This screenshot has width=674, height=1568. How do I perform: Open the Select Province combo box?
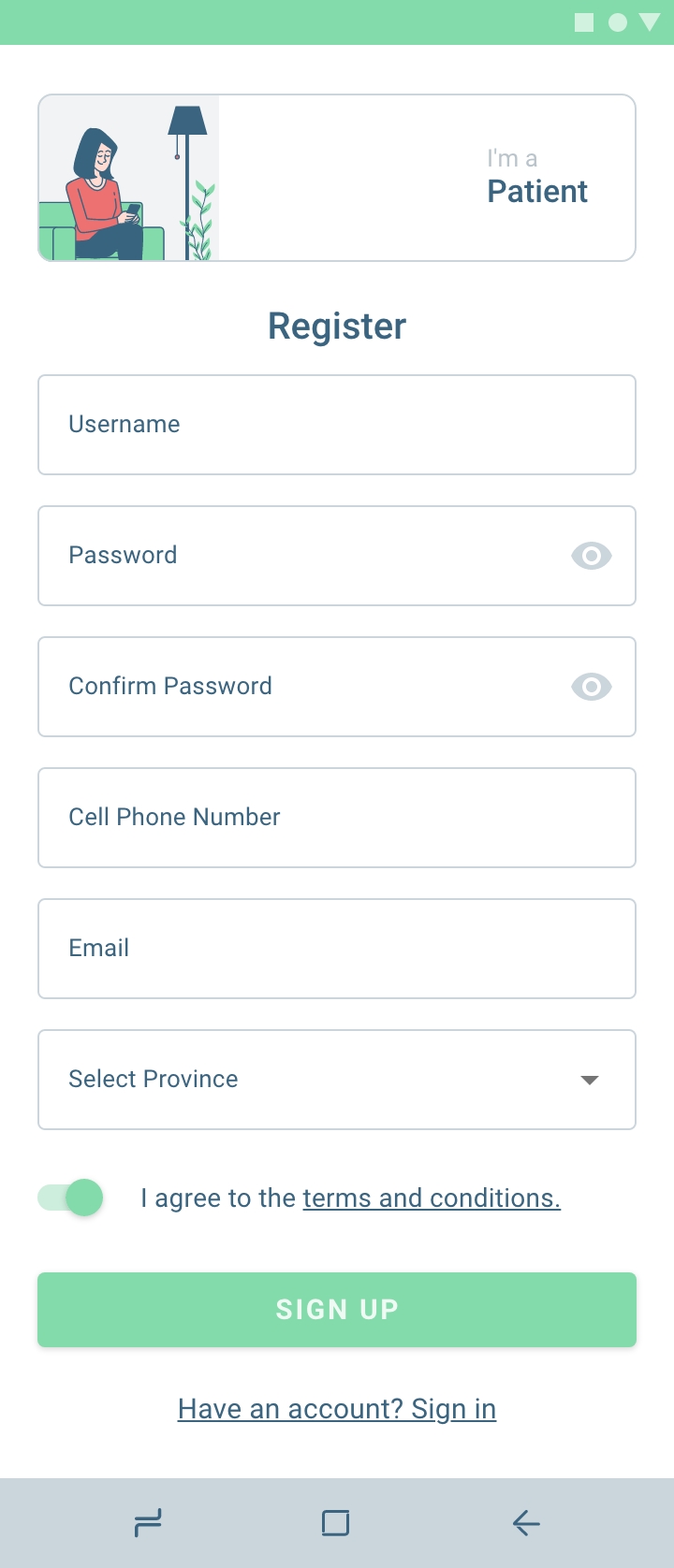318,1080
